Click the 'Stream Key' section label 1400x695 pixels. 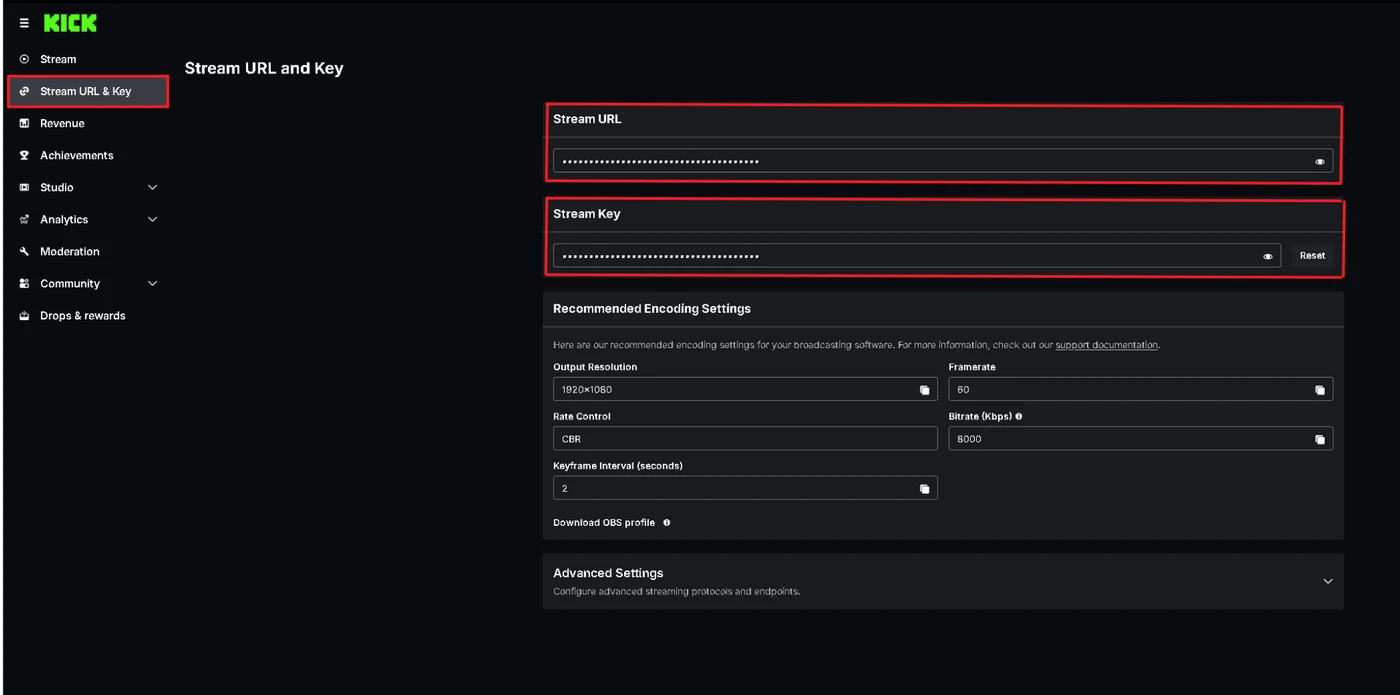pyautogui.click(x=587, y=214)
